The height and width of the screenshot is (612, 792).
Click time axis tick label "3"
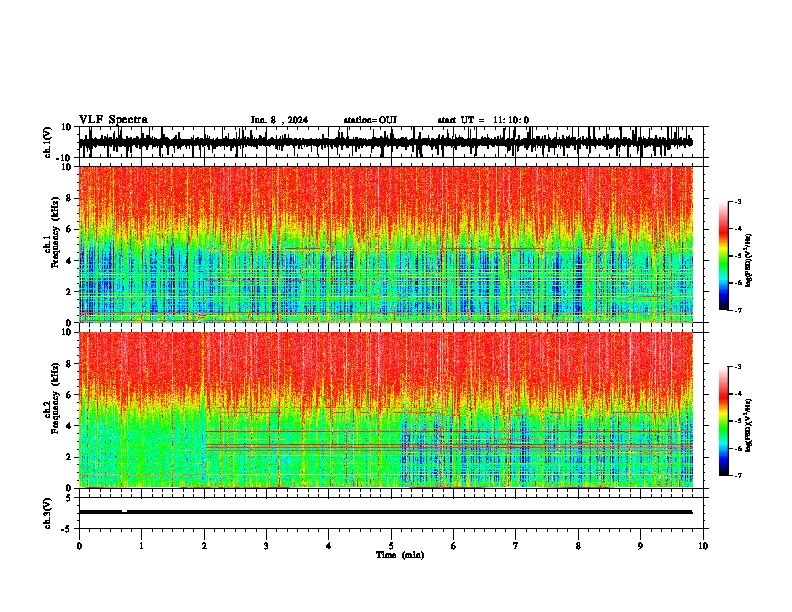pos(266,545)
